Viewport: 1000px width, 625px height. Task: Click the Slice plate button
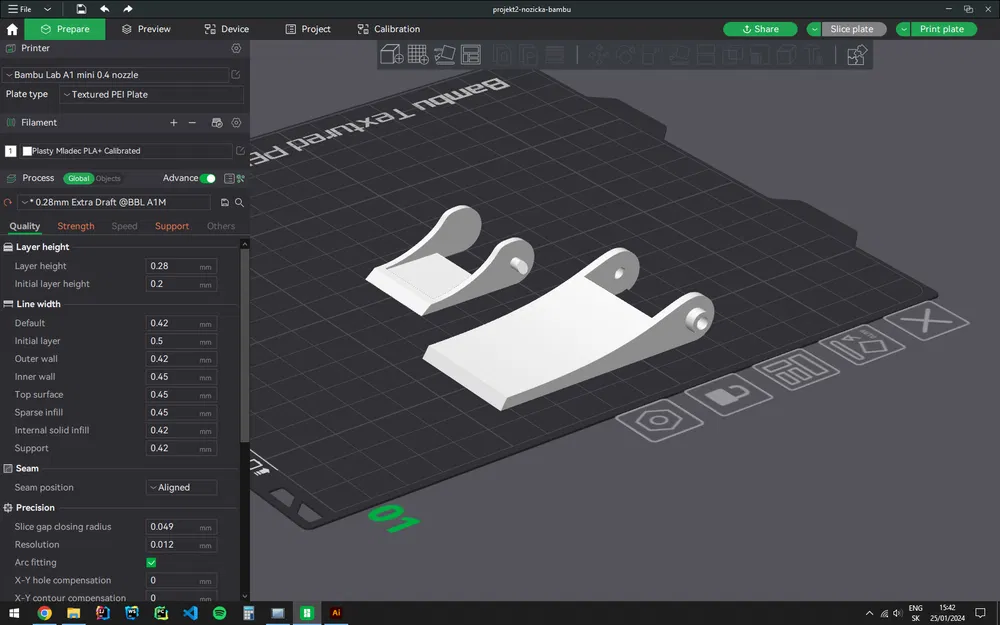tap(851, 29)
